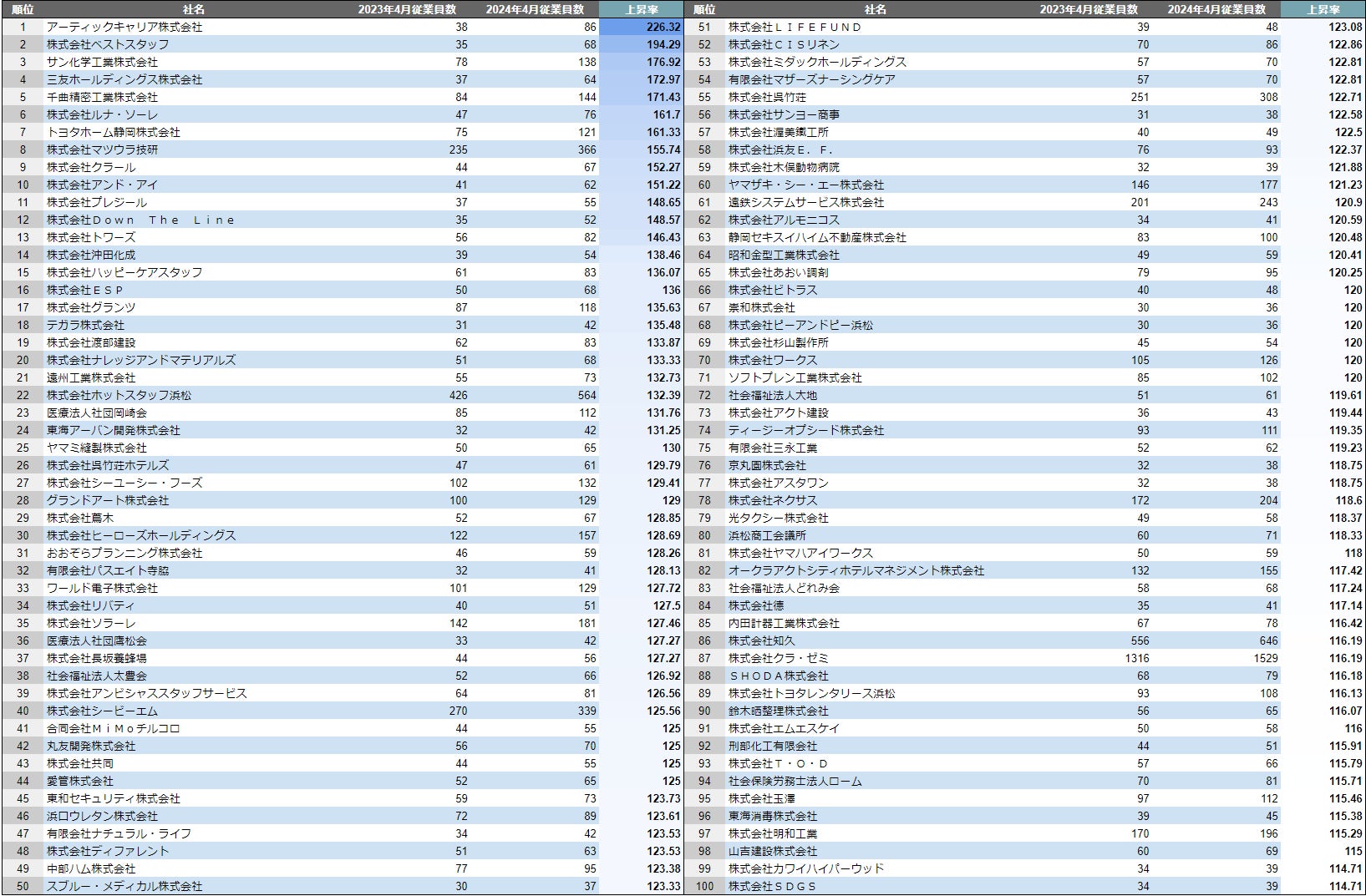Select 株式会社ネクサス in the ranking
Image resolution: width=1366 pixels, height=896 pixels.
tap(773, 500)
